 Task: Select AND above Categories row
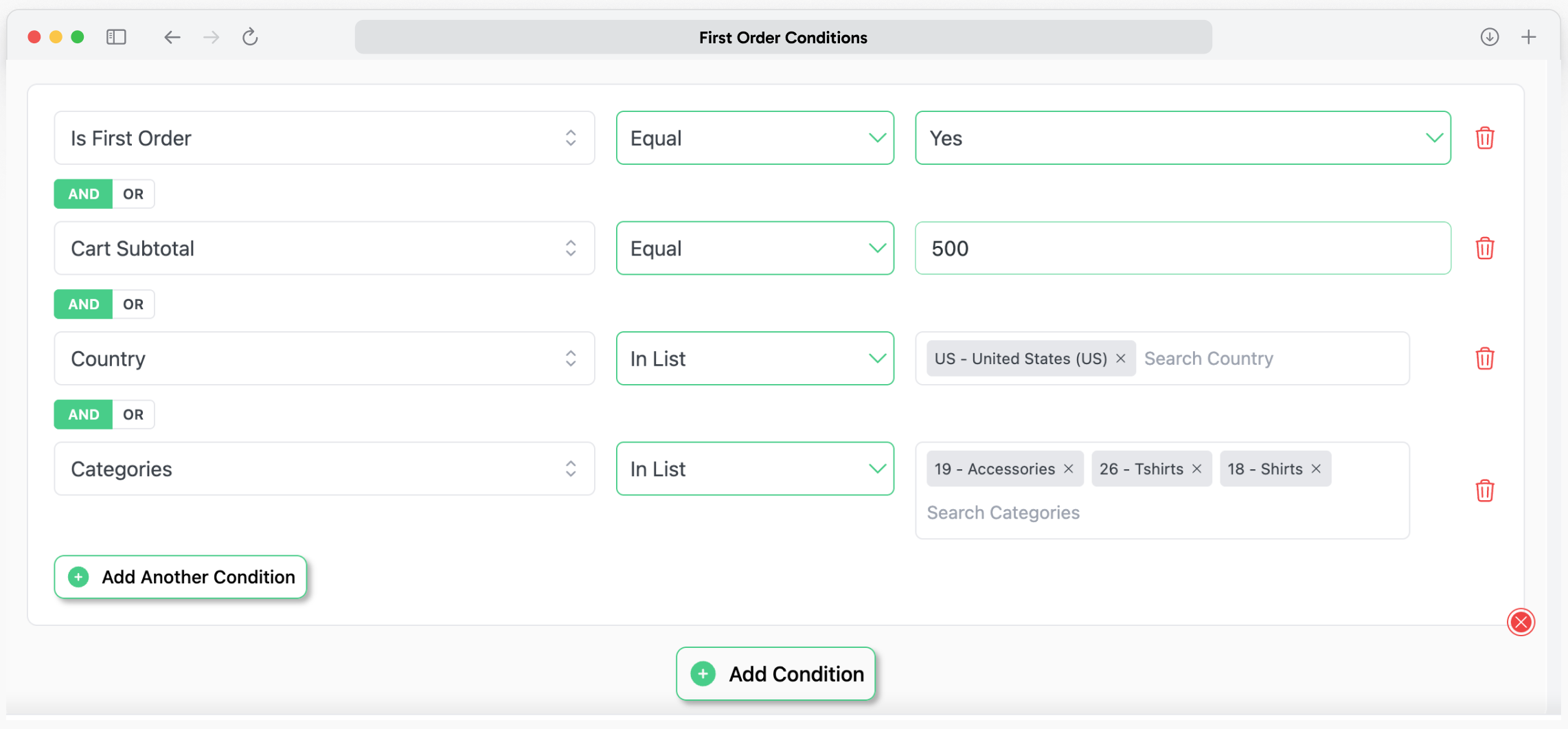point(84,414)
